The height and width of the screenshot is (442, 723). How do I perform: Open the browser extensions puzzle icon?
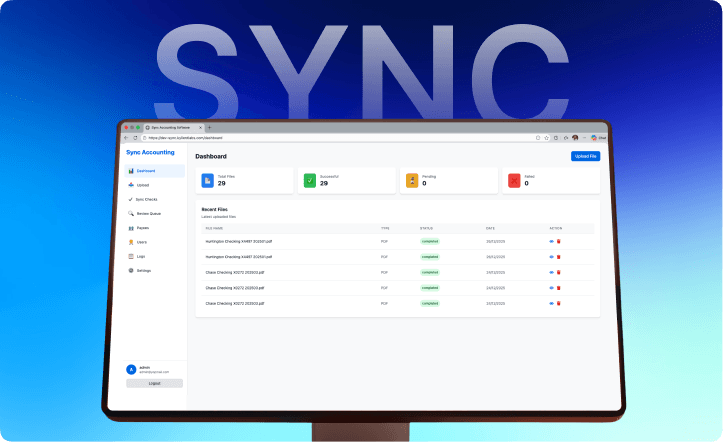click(x=566, y=138)
